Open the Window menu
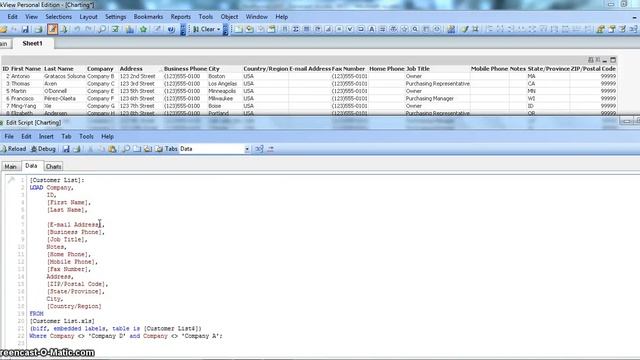The width and height of the screenshot is (640, 360). (x=256, y=17)
